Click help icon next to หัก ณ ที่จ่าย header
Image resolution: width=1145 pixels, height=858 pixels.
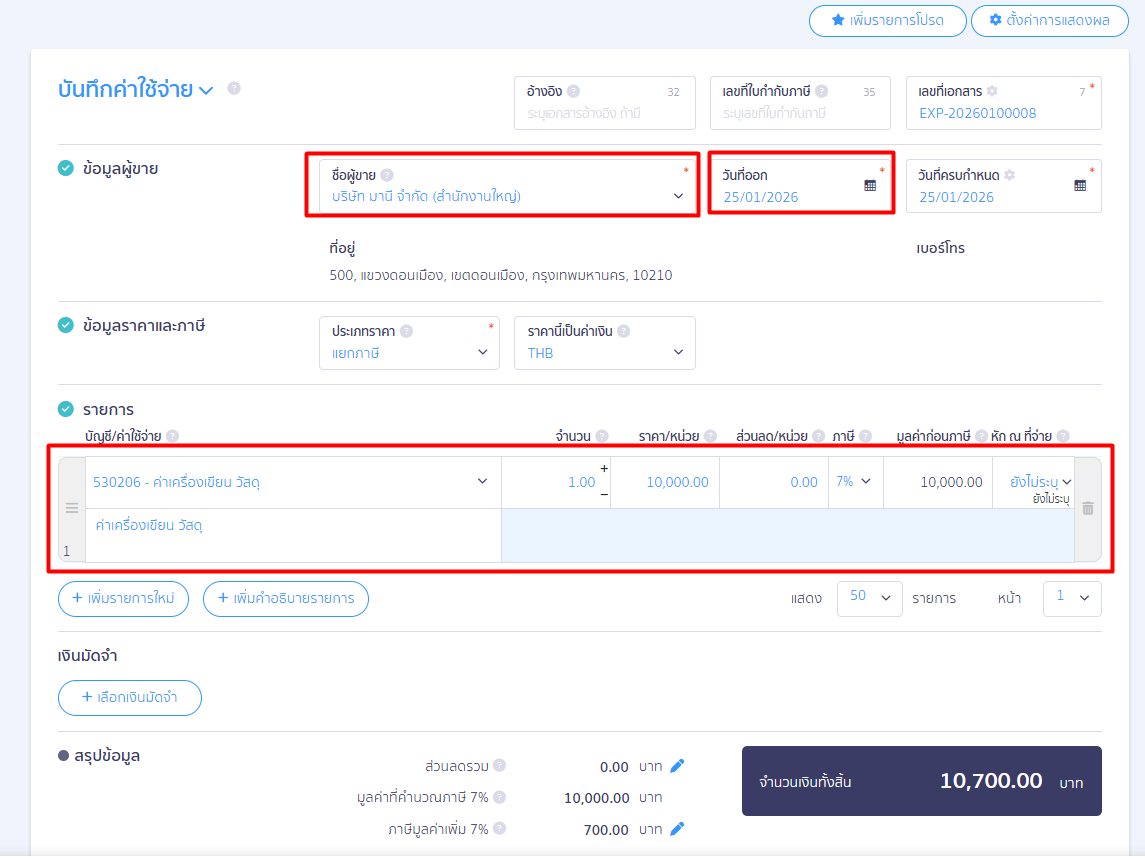1063,436
